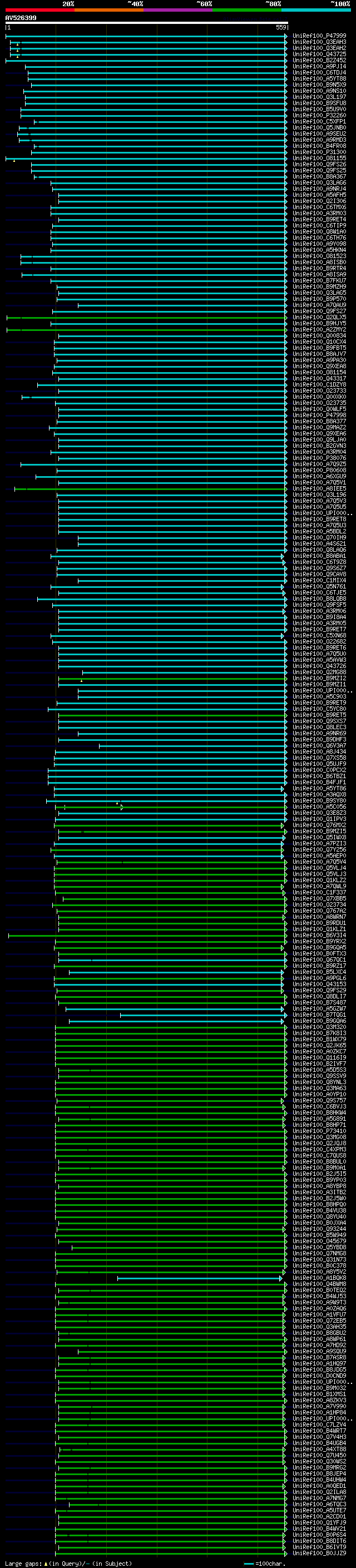Select the UniRef100_Q5JNB0 label

[x=319, y=128]
